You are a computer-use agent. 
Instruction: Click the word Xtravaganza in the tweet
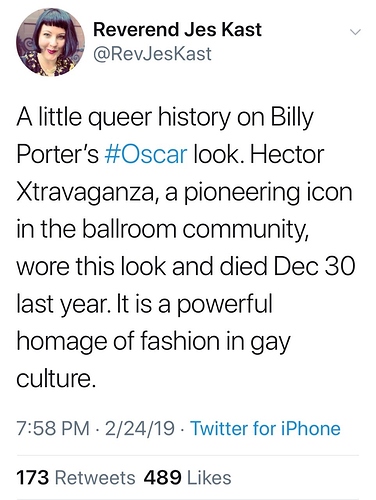pos(85,194)
